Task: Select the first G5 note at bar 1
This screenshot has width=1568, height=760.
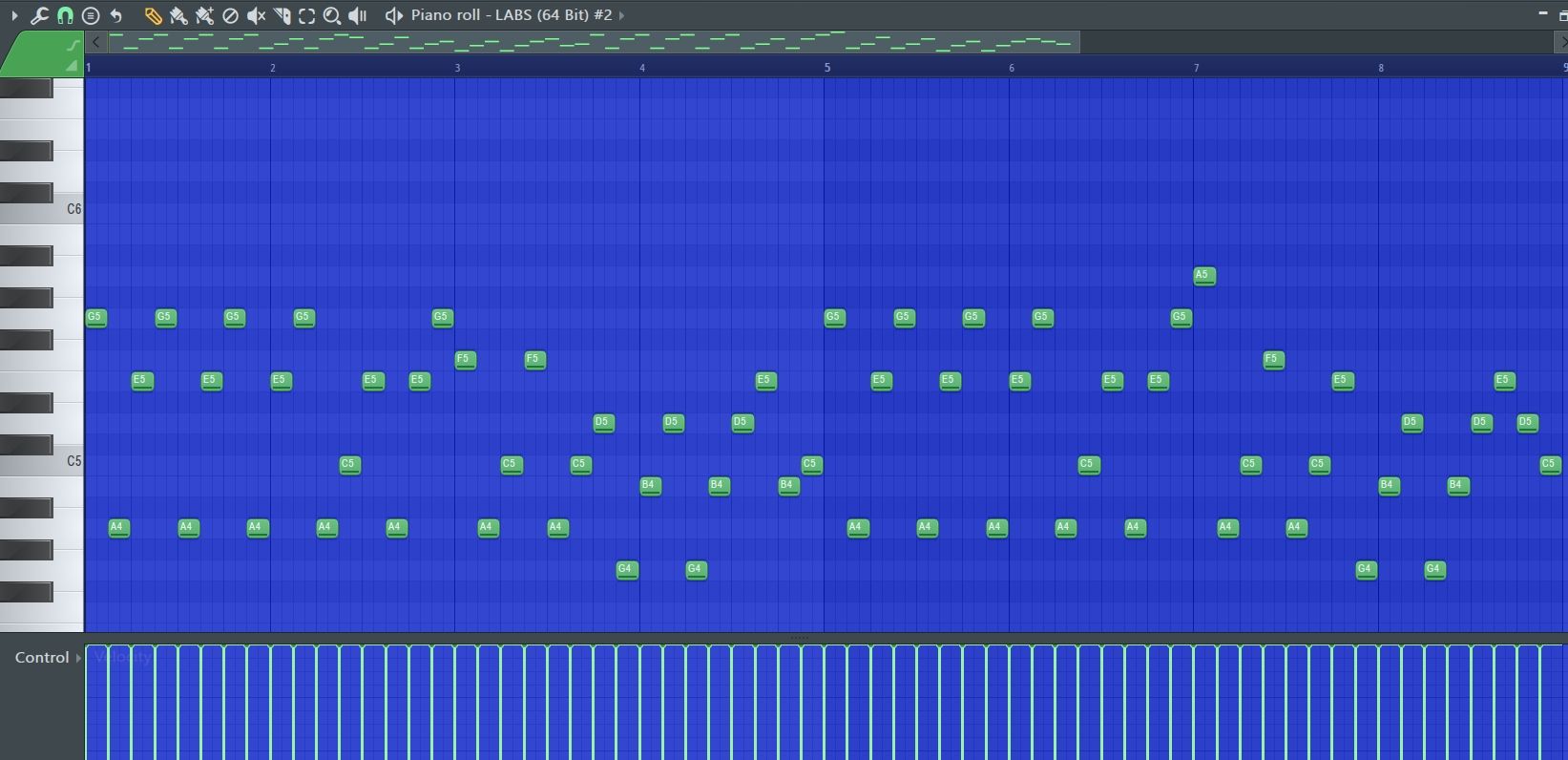Action: [x=95, y=318]
